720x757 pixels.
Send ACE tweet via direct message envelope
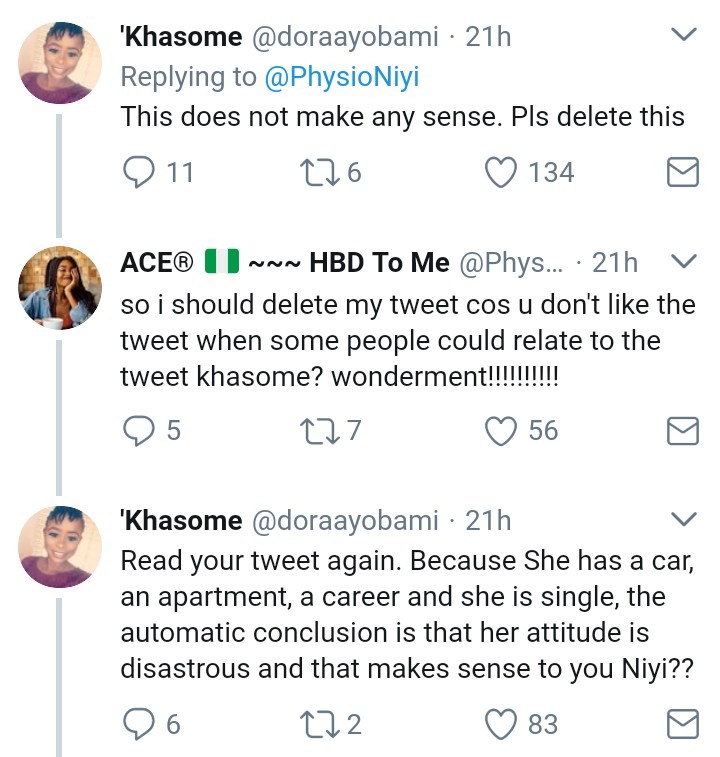682,432
